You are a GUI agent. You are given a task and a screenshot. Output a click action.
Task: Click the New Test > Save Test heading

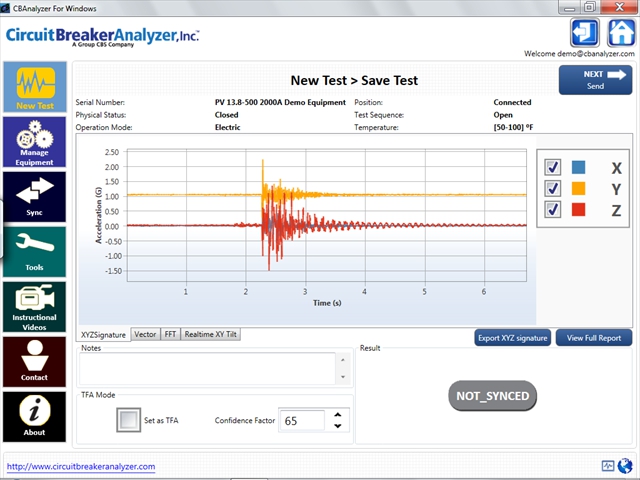[x=354, y=80]
